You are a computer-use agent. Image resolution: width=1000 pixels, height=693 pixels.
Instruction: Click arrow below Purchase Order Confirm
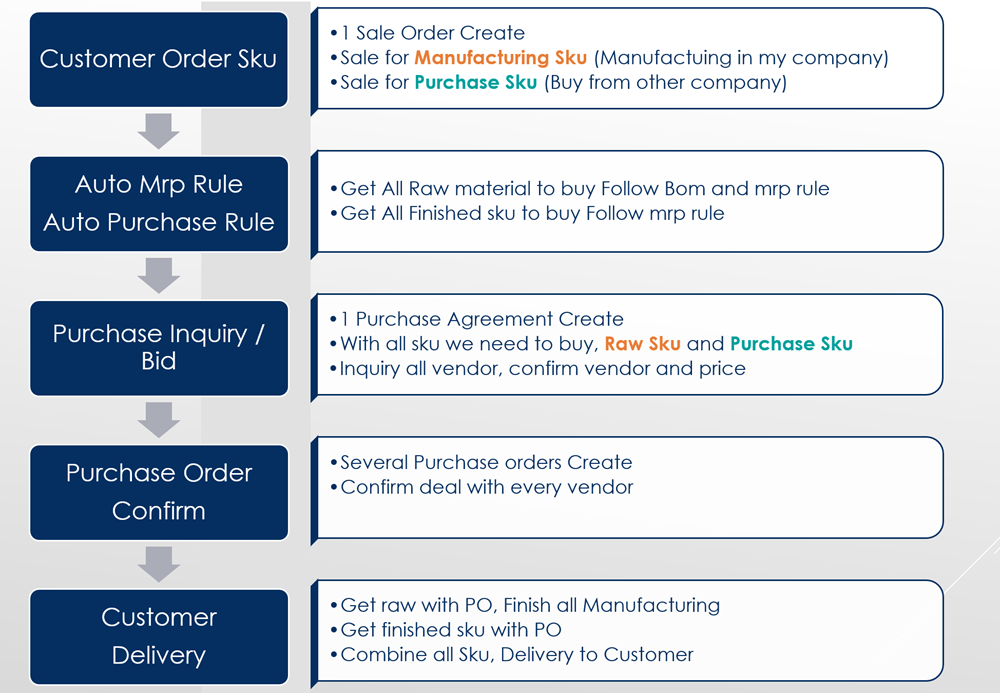(x=159, y=564)
